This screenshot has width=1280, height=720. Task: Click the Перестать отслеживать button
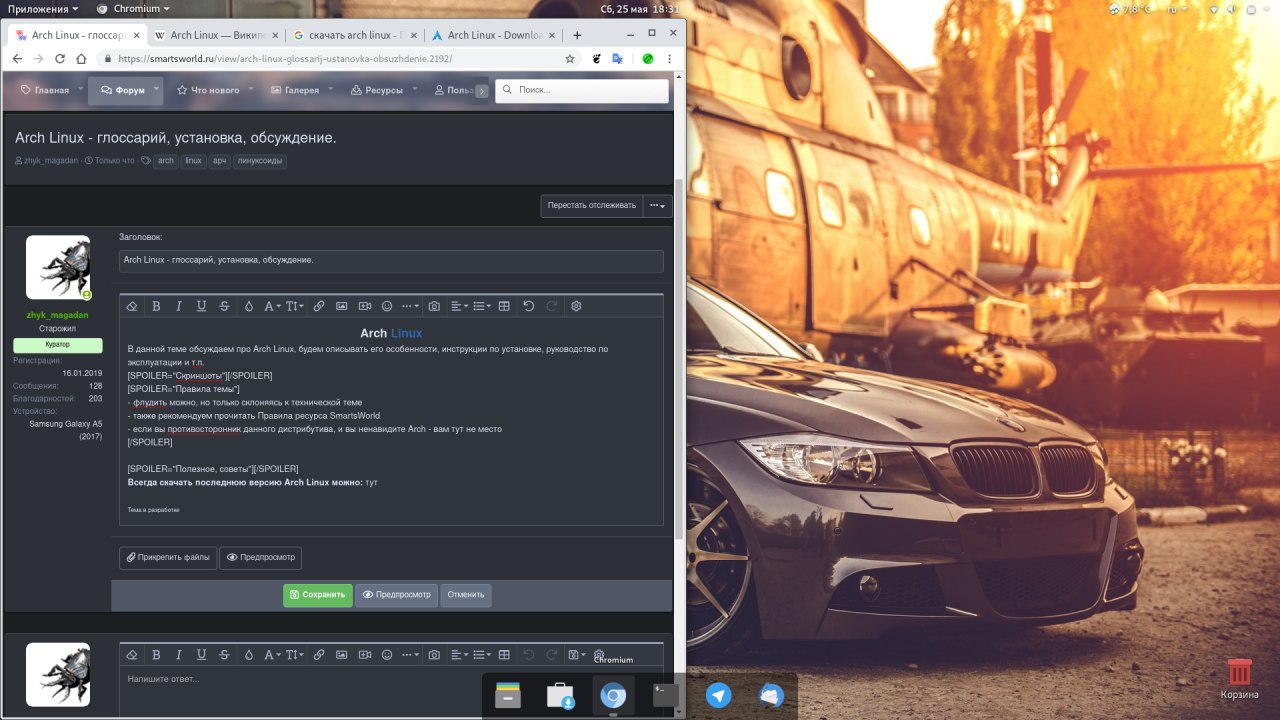[591, 206]
